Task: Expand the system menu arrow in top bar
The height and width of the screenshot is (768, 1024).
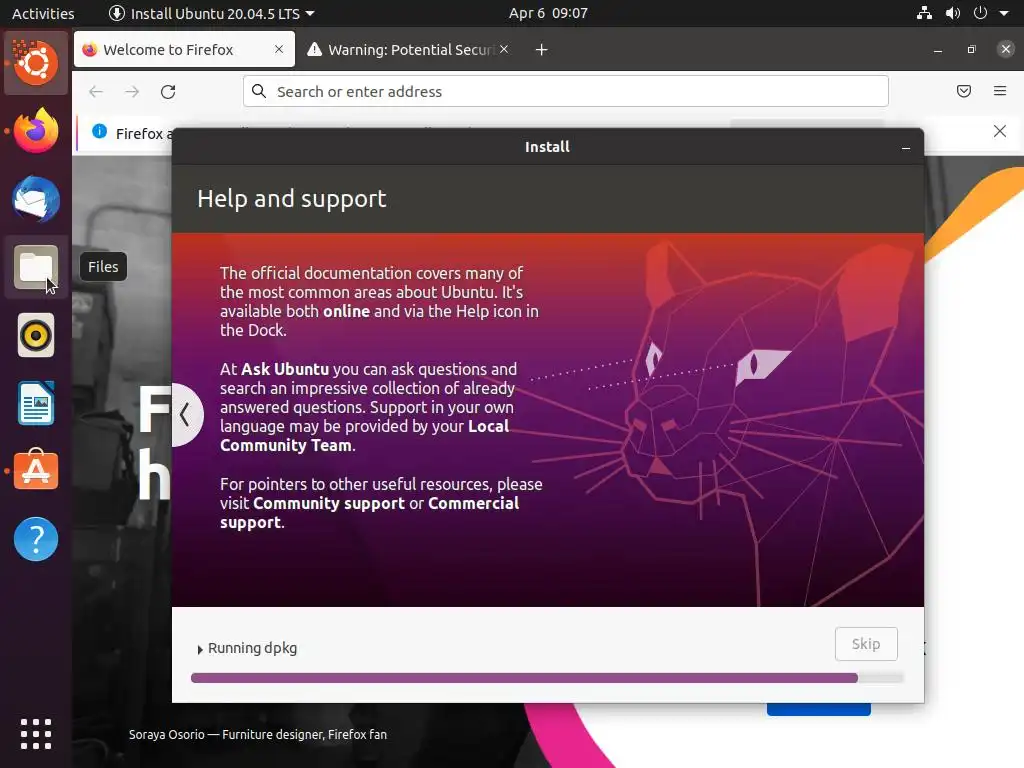Action: [1004, 13]
